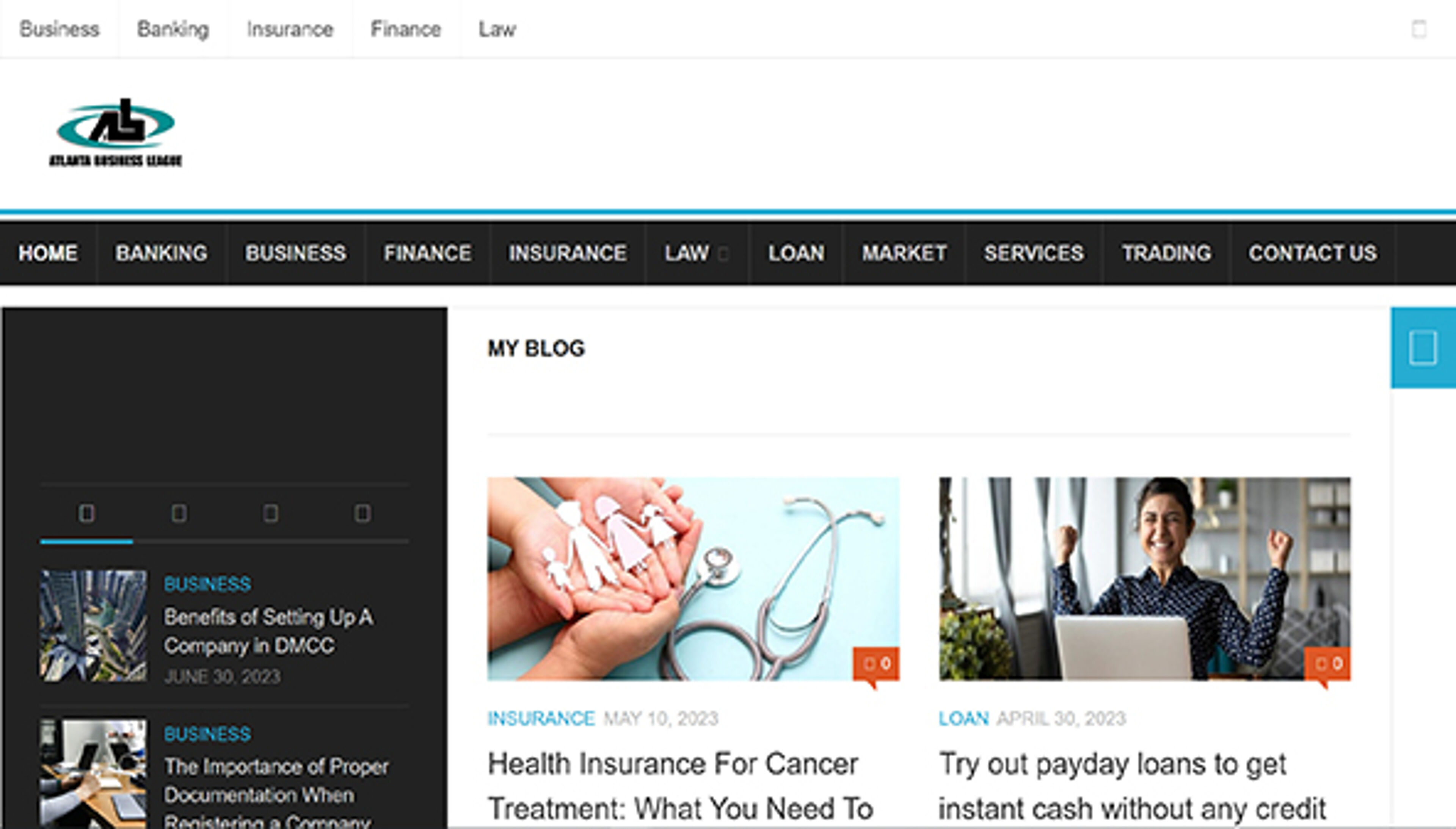Screen dimensions: 1456x829
Task: Click the stethoscope family article image
Action: [693, 578]
